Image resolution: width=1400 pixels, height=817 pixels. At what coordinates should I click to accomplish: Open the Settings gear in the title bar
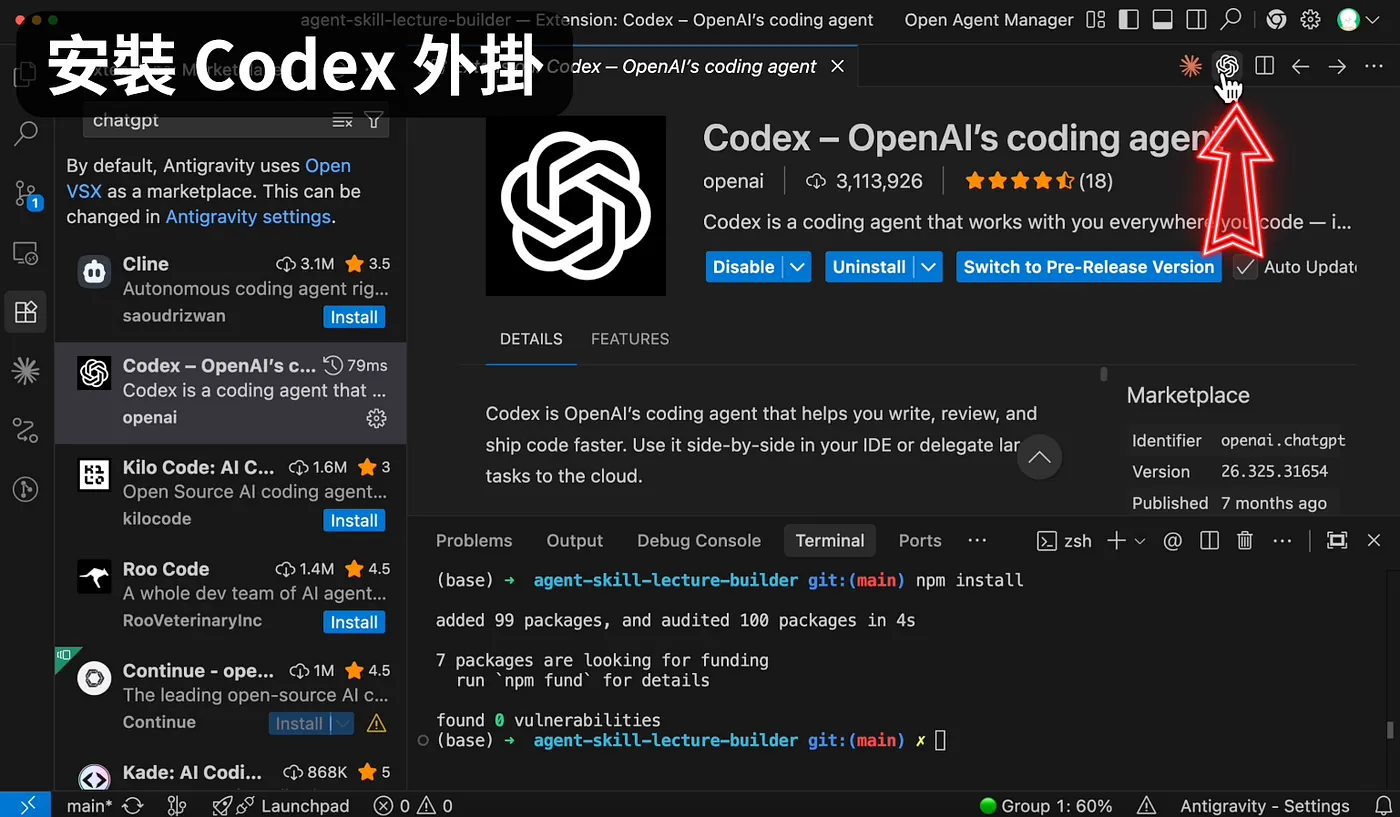click(1310, 20)
